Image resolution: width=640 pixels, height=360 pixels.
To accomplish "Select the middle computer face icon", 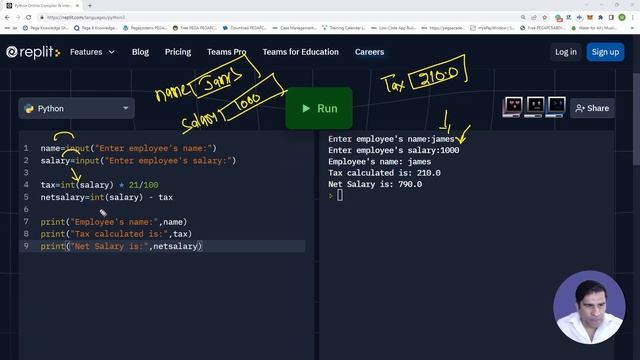I will tap(534, 107).
